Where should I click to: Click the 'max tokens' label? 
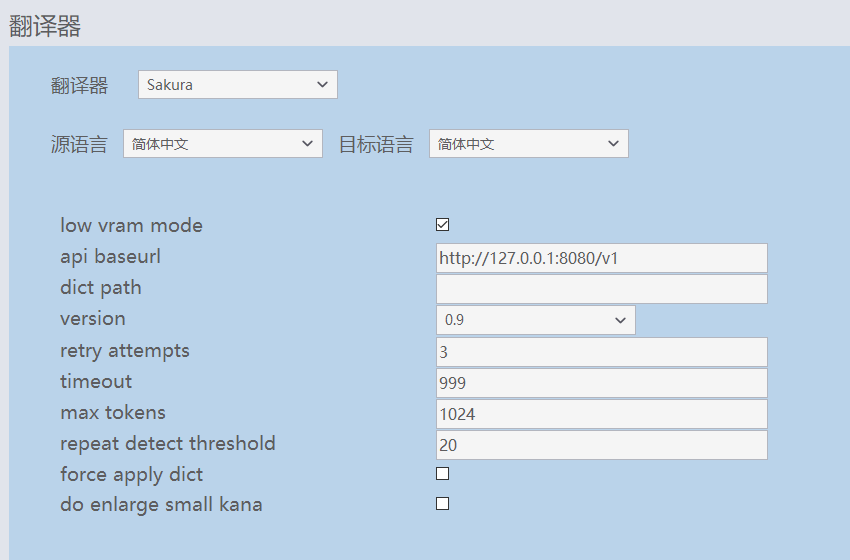113,413
